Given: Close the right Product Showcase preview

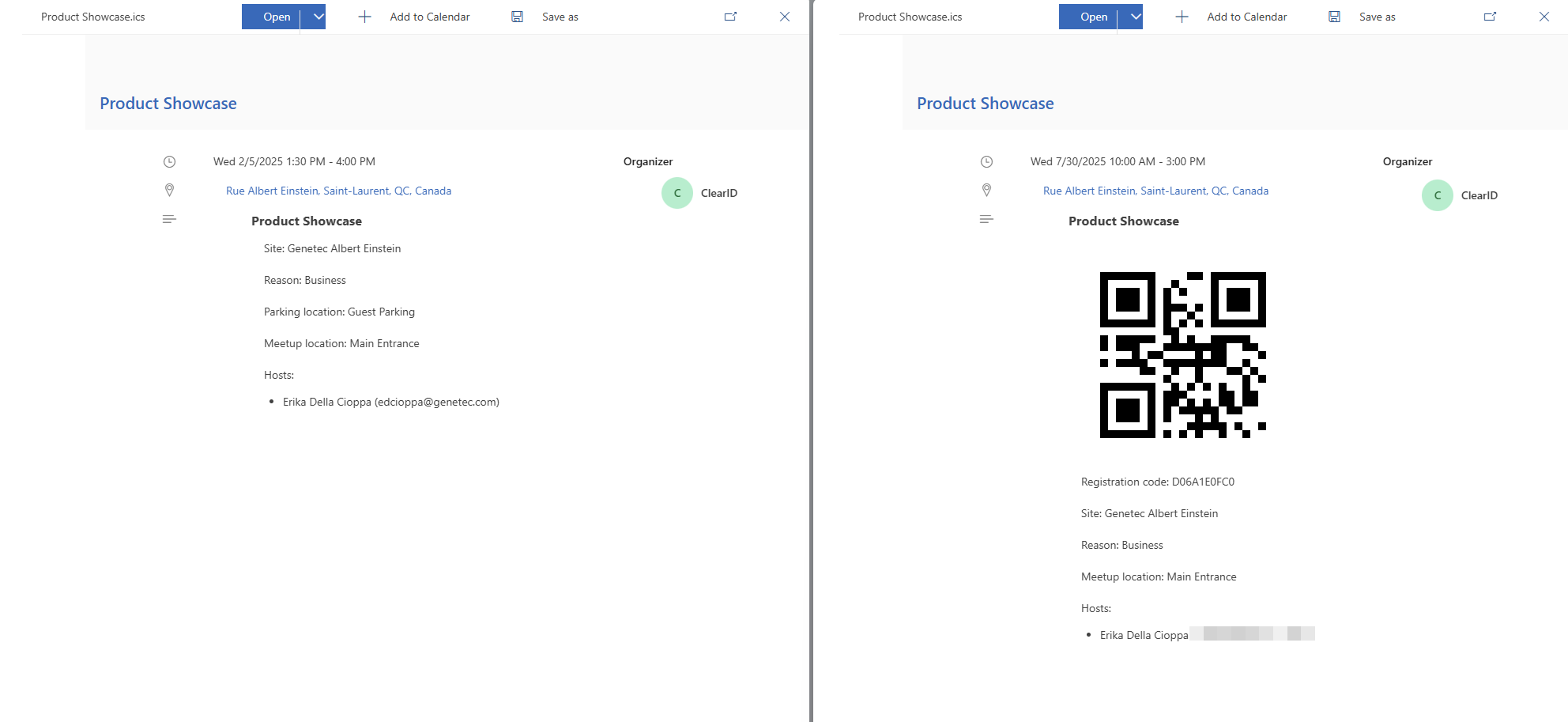Looking at the screenshot, I should coord(1543,17).
